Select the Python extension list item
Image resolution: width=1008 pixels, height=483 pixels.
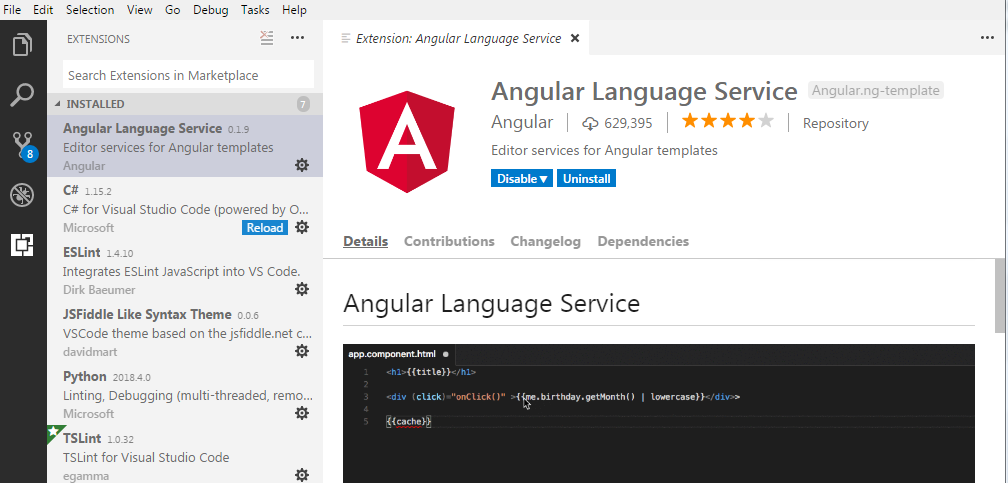(185, 394)
